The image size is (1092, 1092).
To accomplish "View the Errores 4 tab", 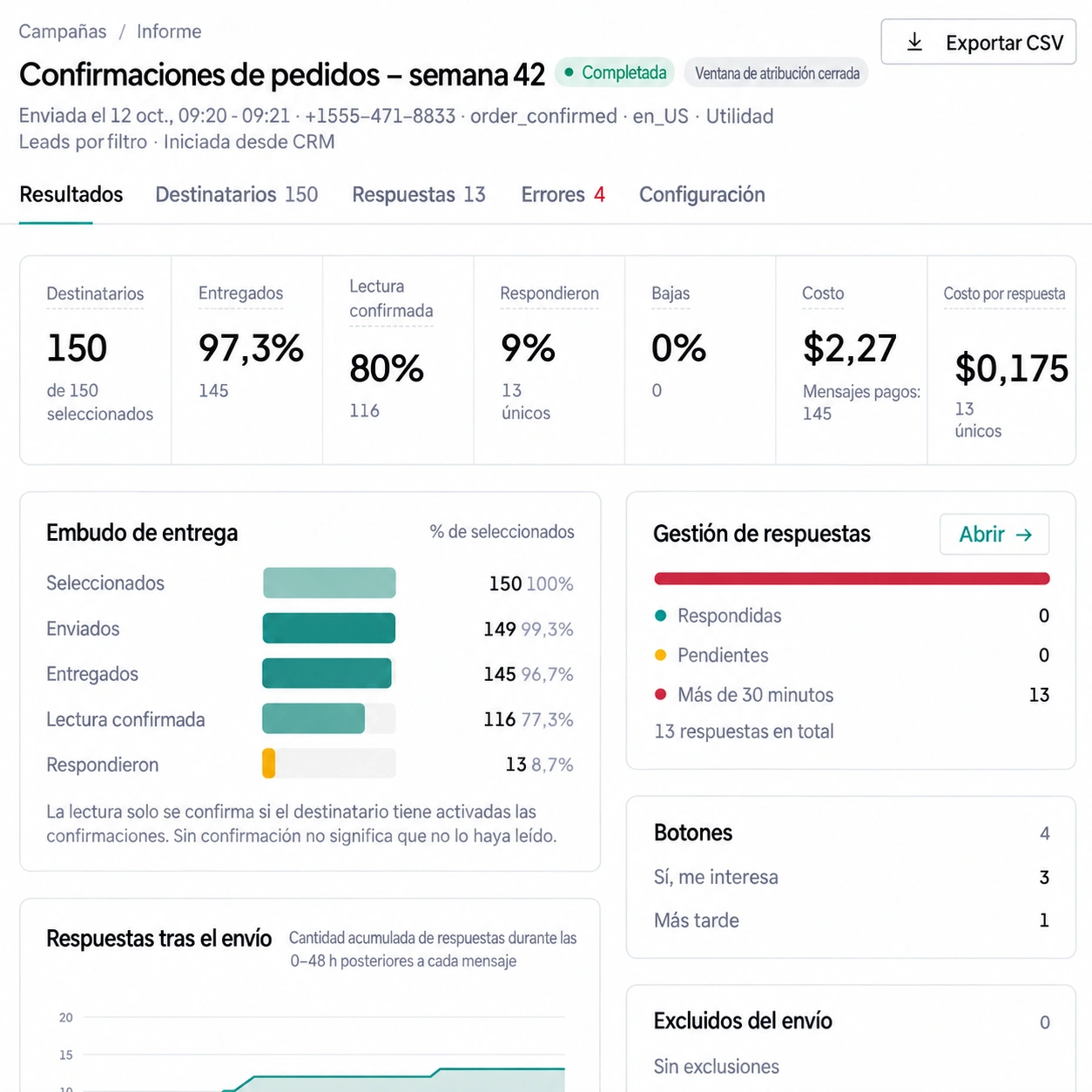I will tap(563, 194).
